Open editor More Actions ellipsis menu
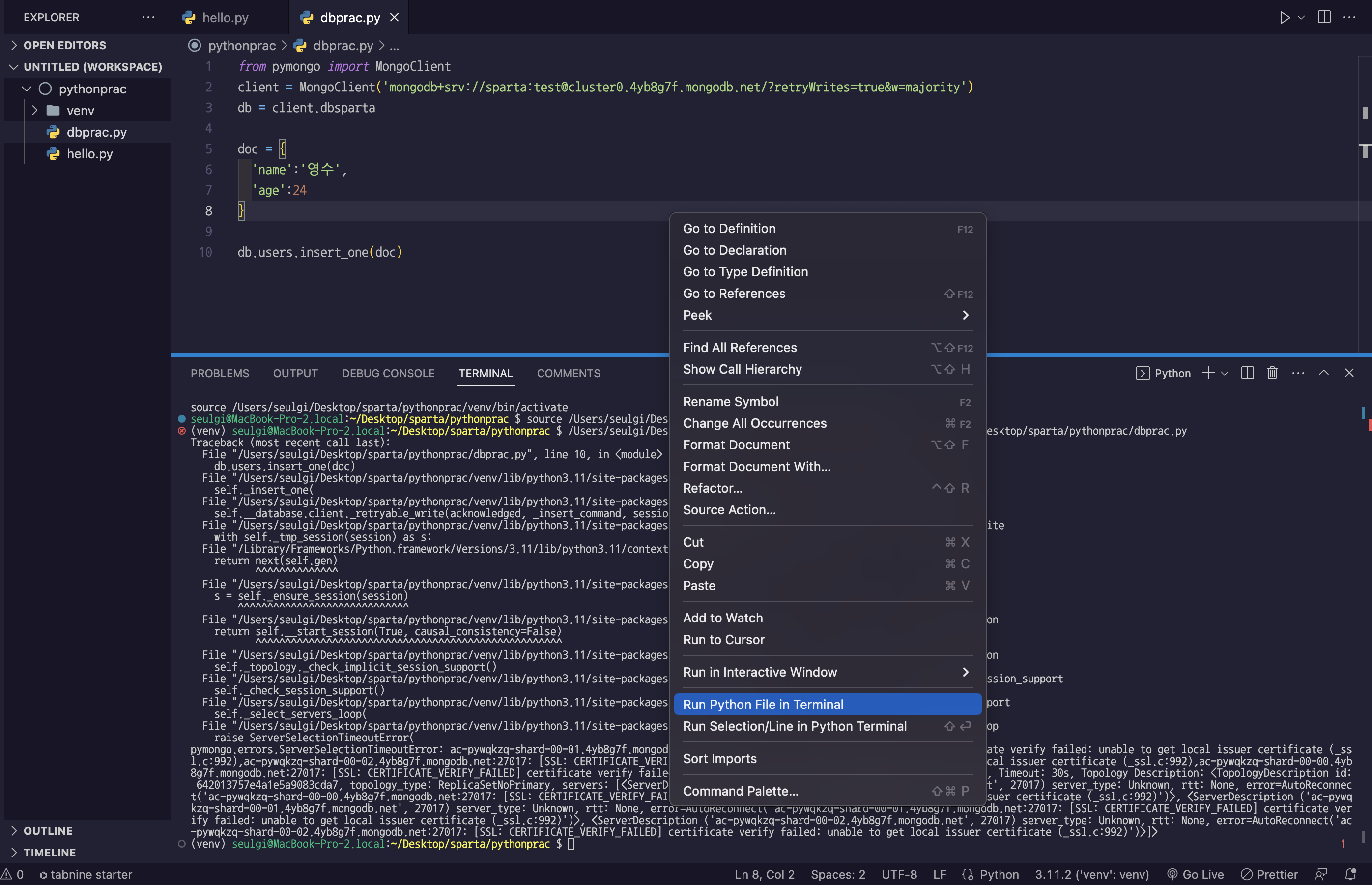The image size is (1372, 885). coord(1349,17)
